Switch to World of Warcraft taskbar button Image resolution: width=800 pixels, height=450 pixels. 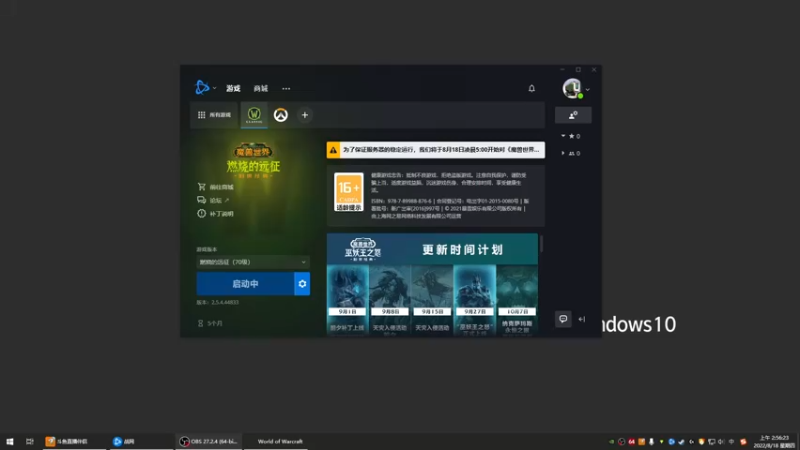pyautogui.click(x=276, y=441)
